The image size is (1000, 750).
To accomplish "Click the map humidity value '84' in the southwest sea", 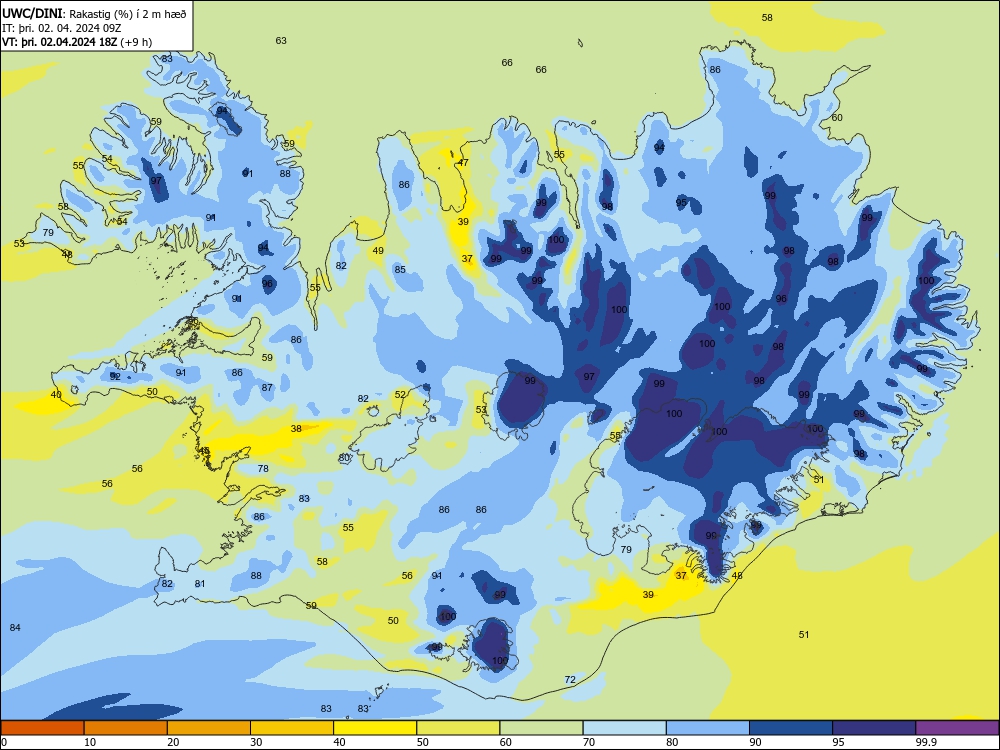I will (15, 628).
